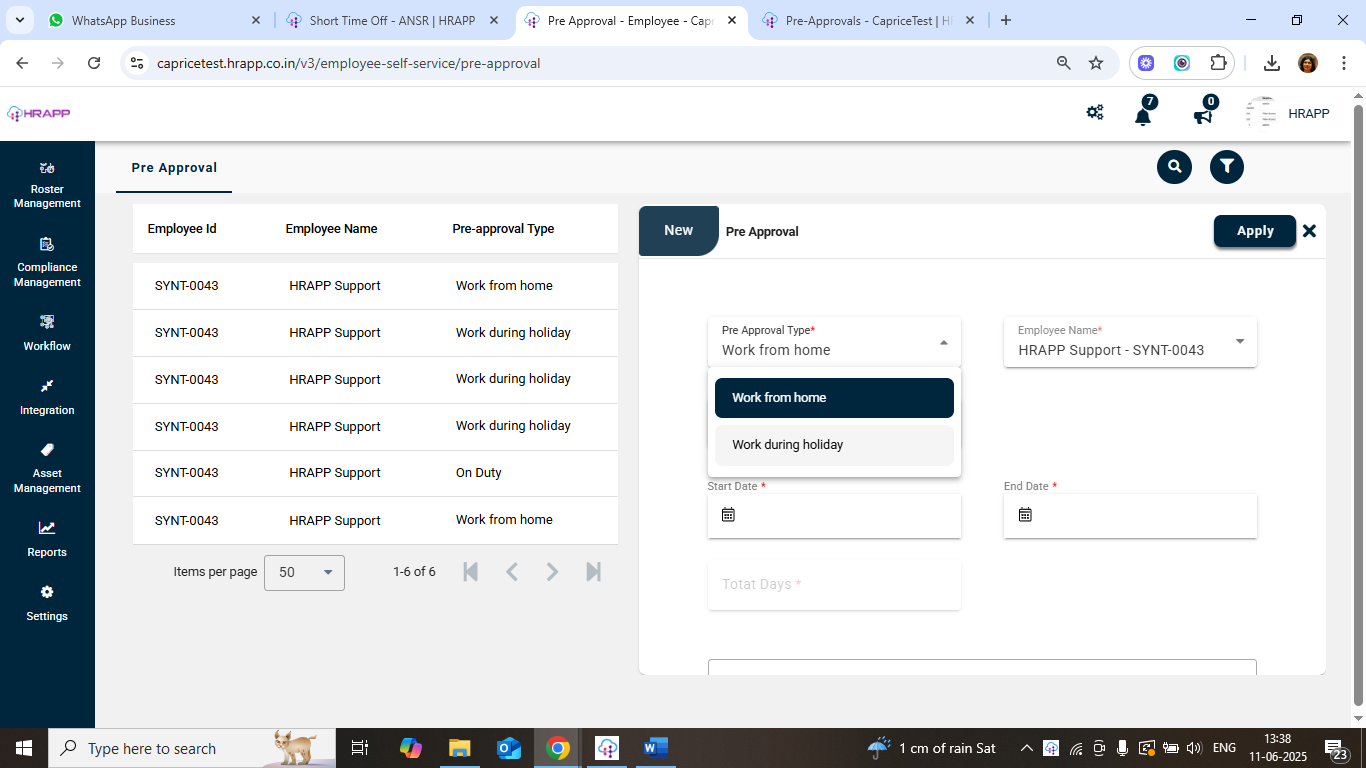Image resolution: width=1366 pixels, height=768 pixels.
Task: Open Items per page dropdown
Action: click(x=304, y=573)
